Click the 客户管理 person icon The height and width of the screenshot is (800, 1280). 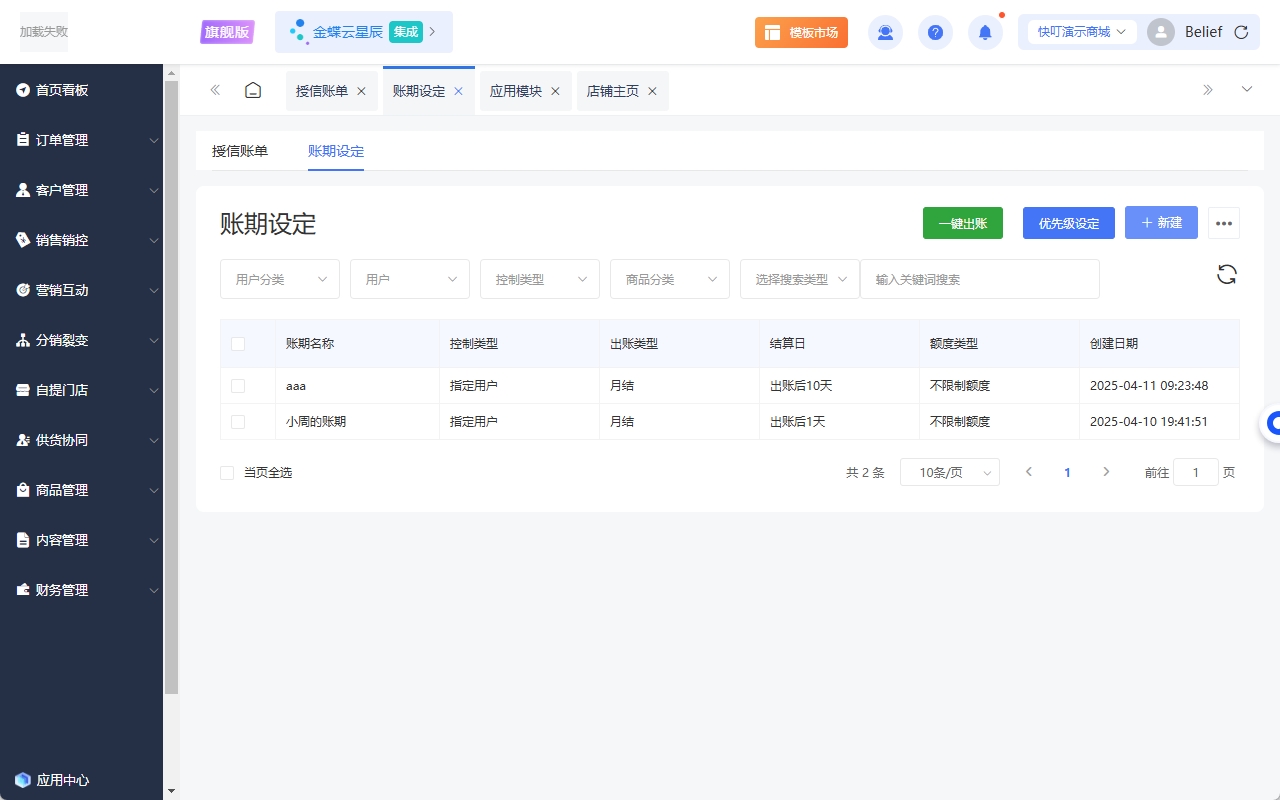pos(23,190)
